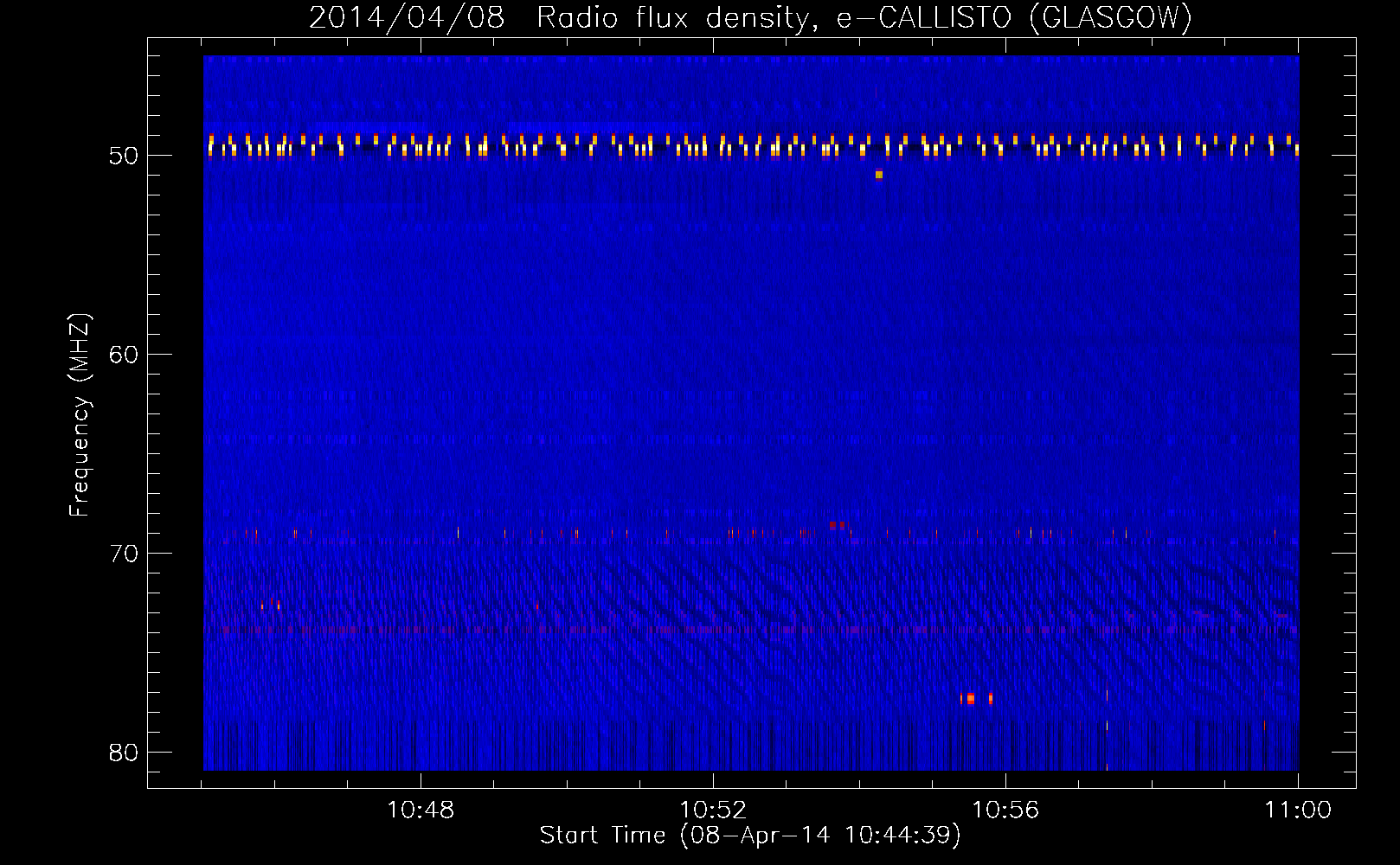Click the 50 MHz frequency tick label
Image resolution: width=1400 pixels, height=865 pixels.
tap(125, 156)
